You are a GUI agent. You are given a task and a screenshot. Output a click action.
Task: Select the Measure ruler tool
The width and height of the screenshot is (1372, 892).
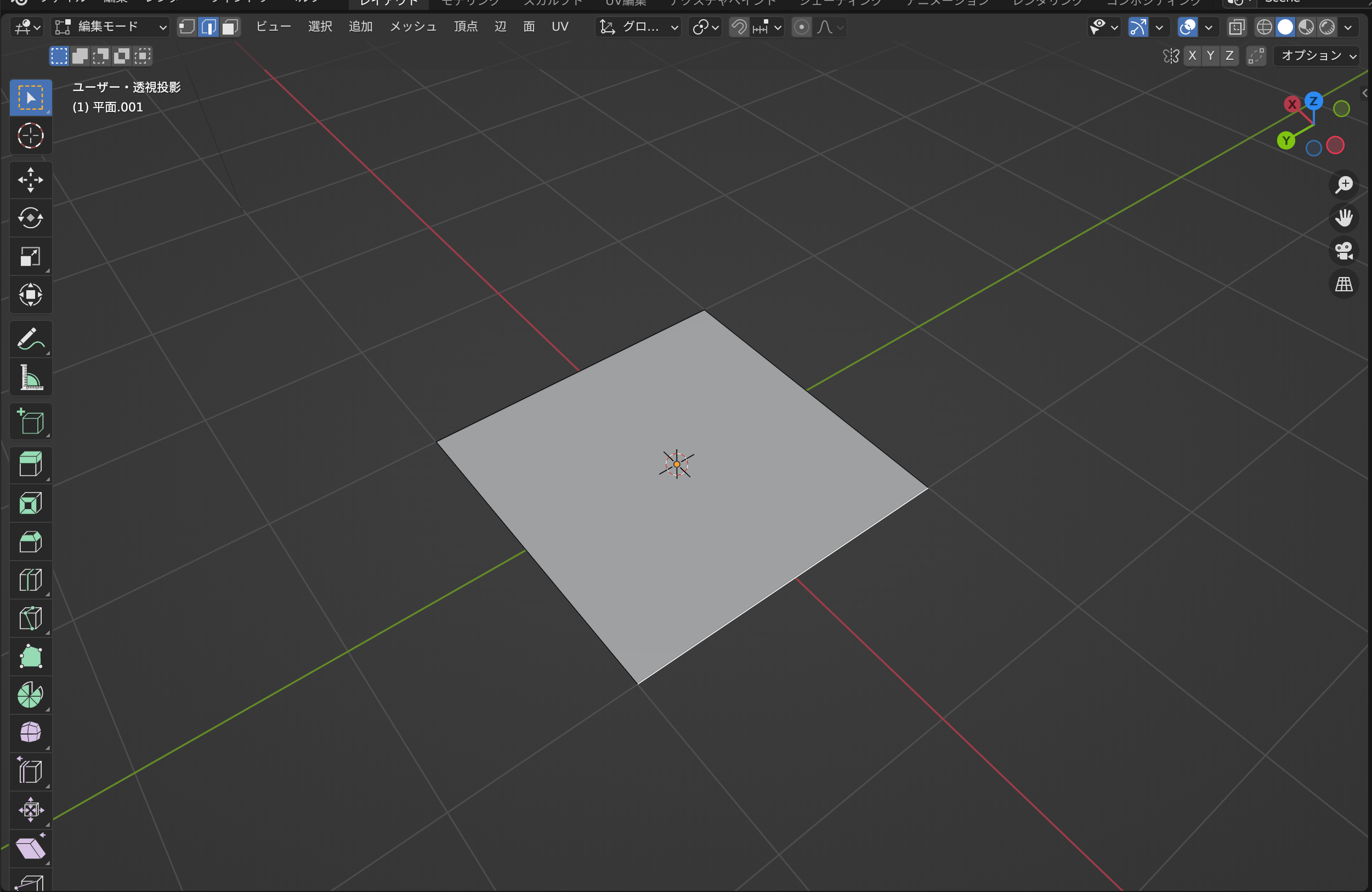31,377
